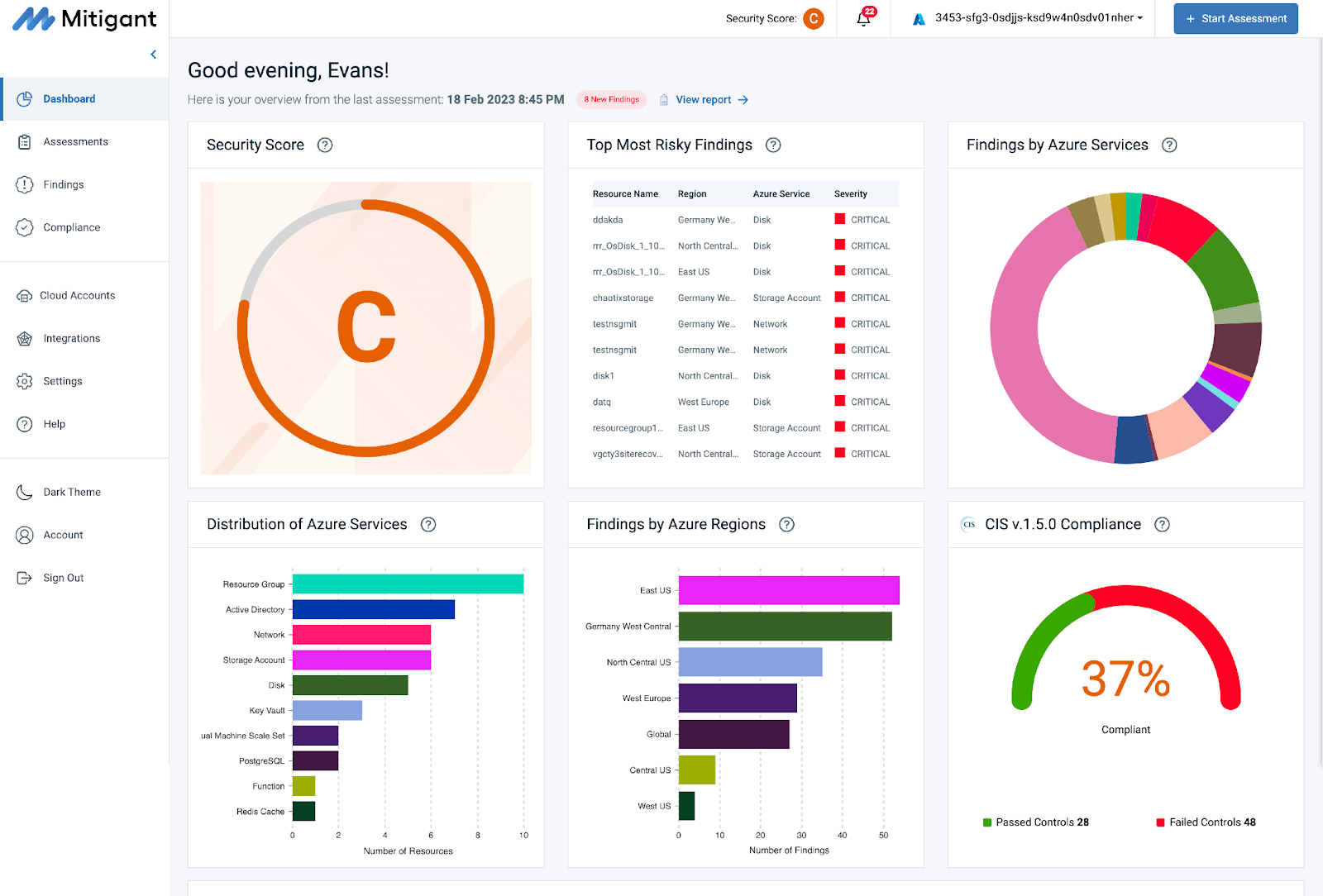Click help icon for Distribution of Azure Services

(x=428, y=525)
